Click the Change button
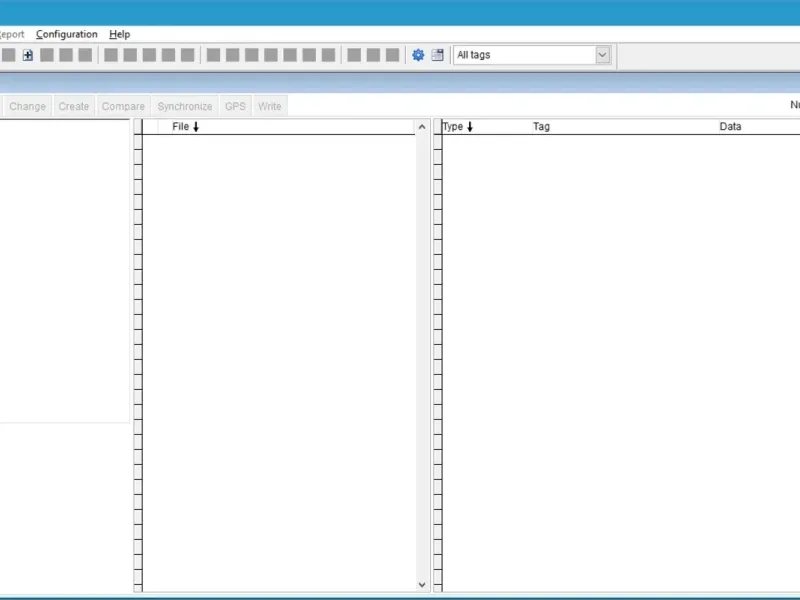 tap(28, 106)
